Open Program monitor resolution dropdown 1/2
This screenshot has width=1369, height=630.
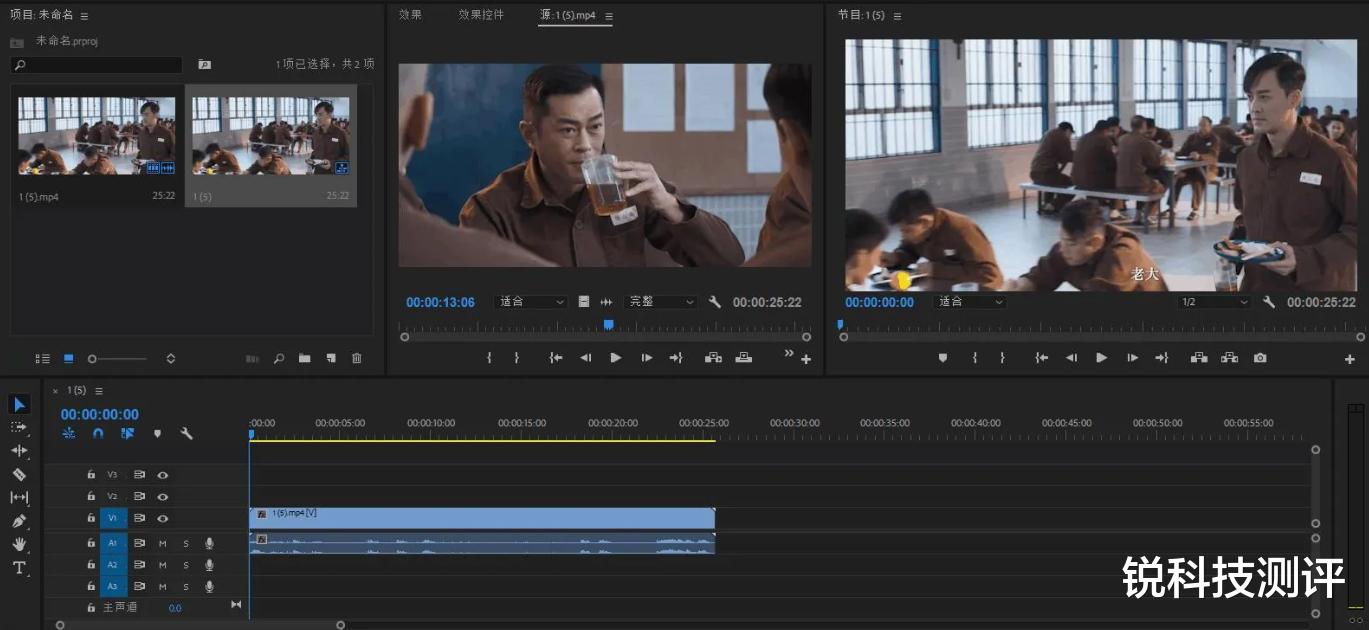pos(1215,302)
